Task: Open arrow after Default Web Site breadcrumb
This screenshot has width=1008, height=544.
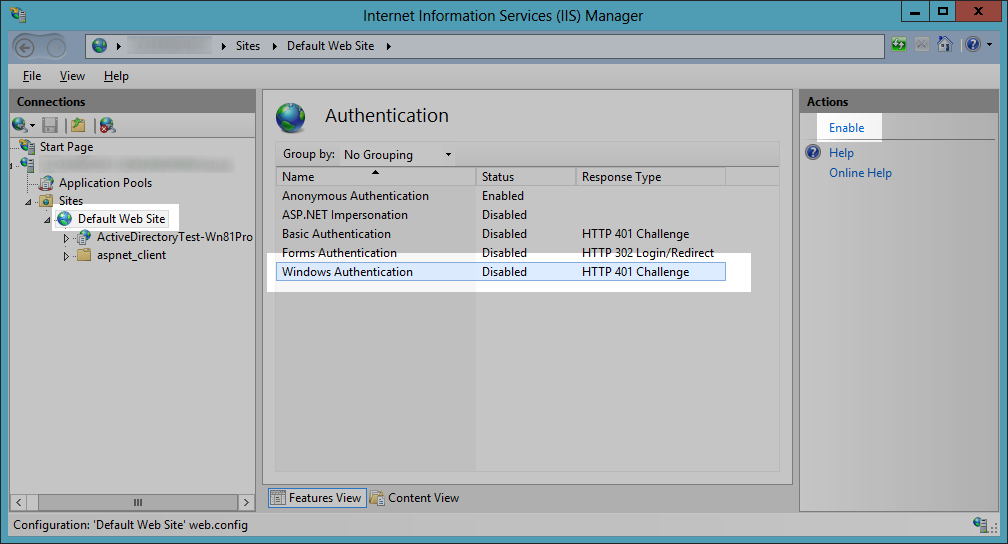Action: tap(388, 46)
